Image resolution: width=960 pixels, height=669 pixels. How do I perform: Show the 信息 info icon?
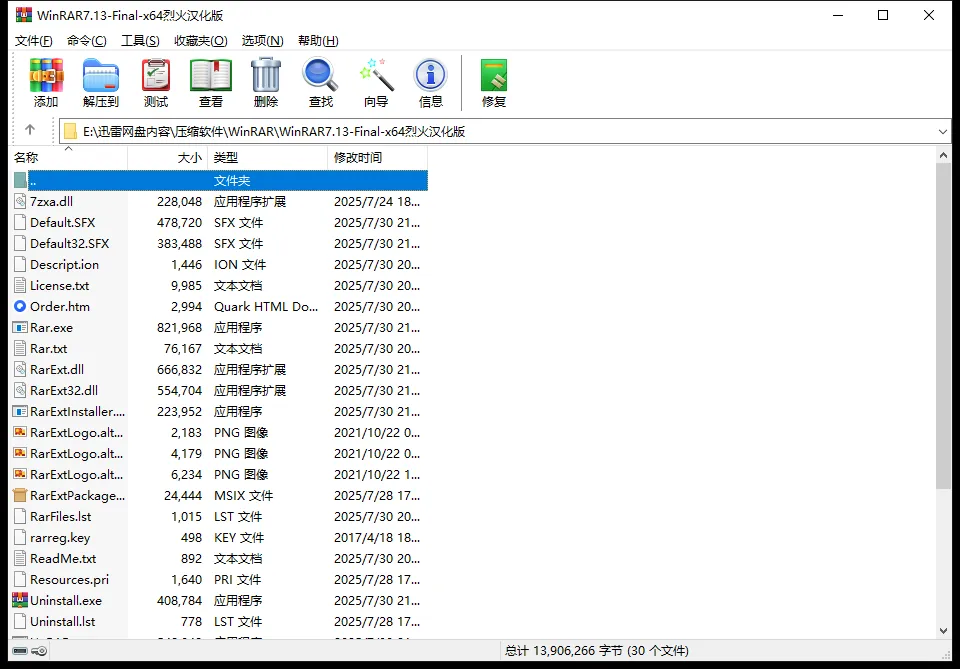point(430,83)
